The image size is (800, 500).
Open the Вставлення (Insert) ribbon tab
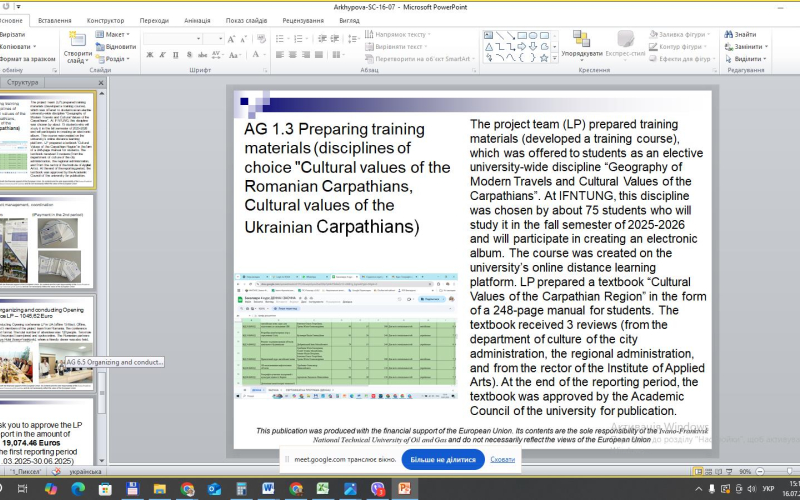coord(55,20)
